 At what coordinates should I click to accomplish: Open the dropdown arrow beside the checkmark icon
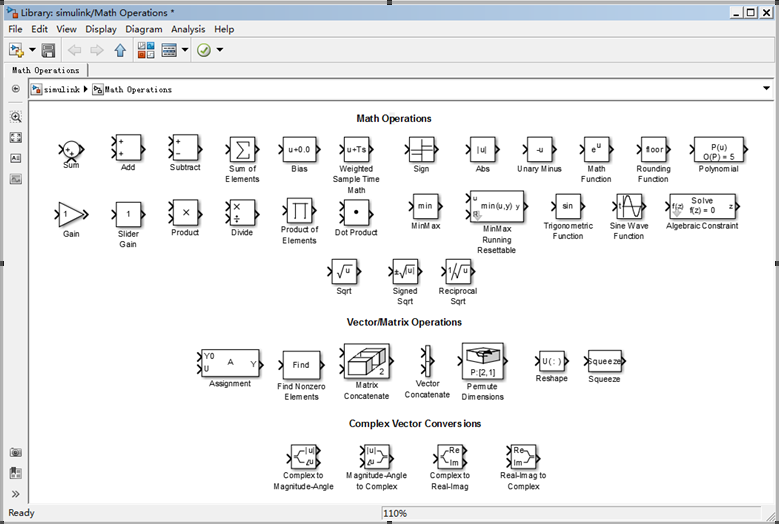pos(219,50)
